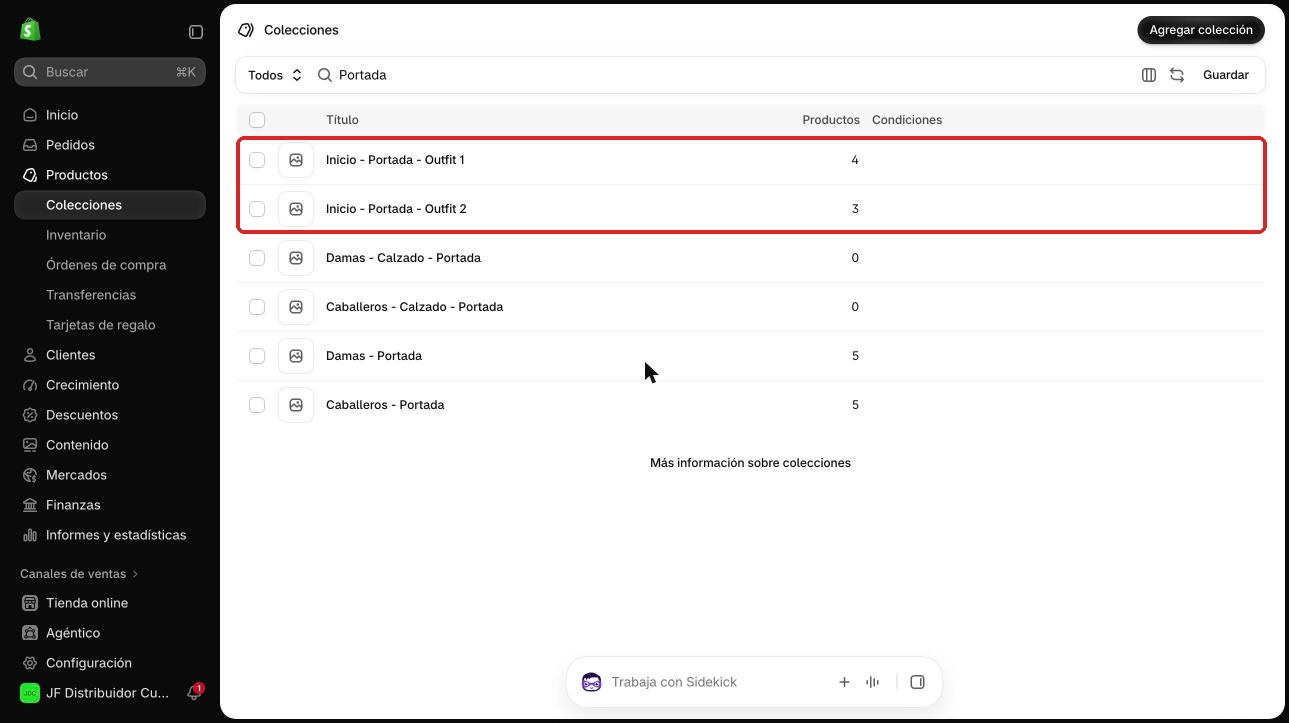Click the Shopify logo icon
The width and height of the screenshot is (1289, 723).
pos(30,29)
